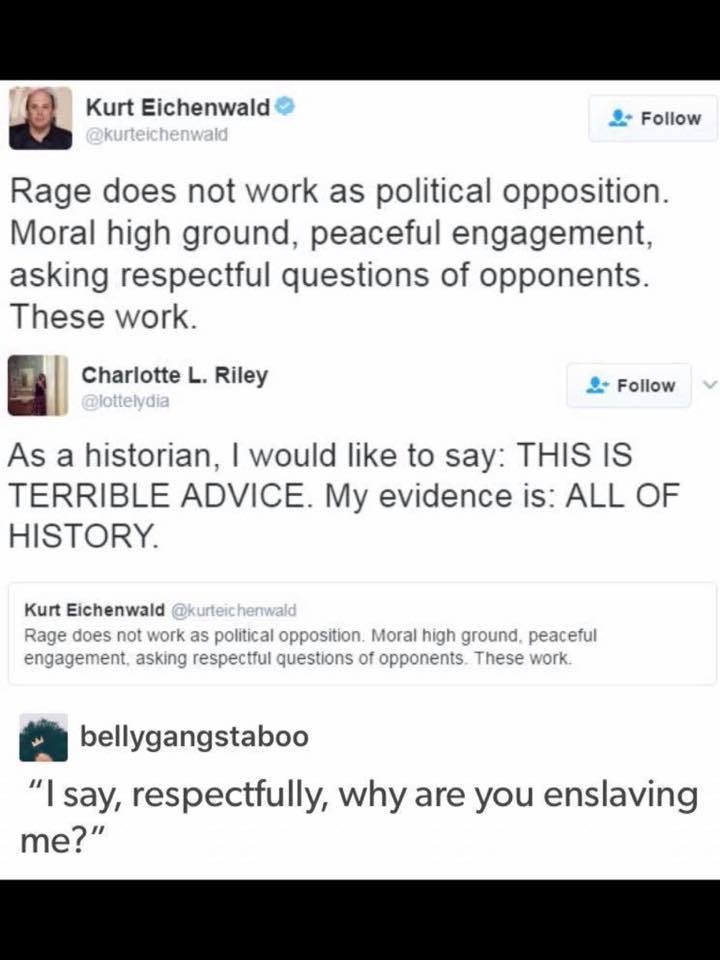Select the tweet text starting "Rage does not work"
720x960 pixels.
pyautogui.click(x=338, y=254)
